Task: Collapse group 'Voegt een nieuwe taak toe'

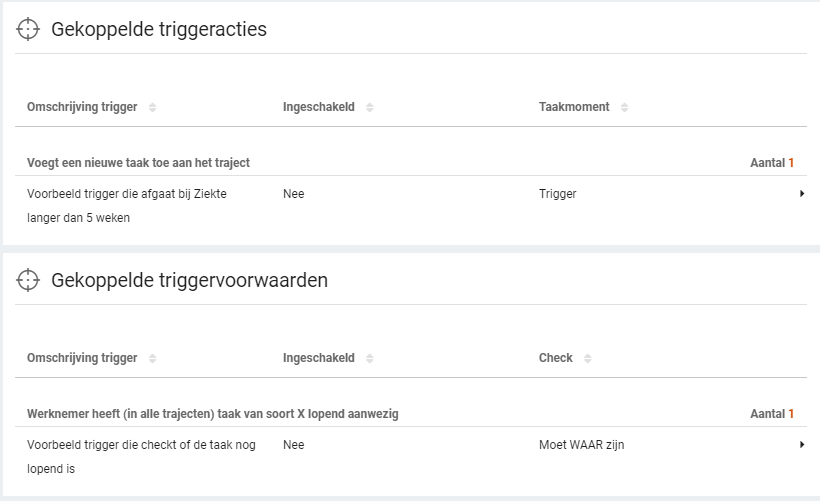Action: pos(138,162)
